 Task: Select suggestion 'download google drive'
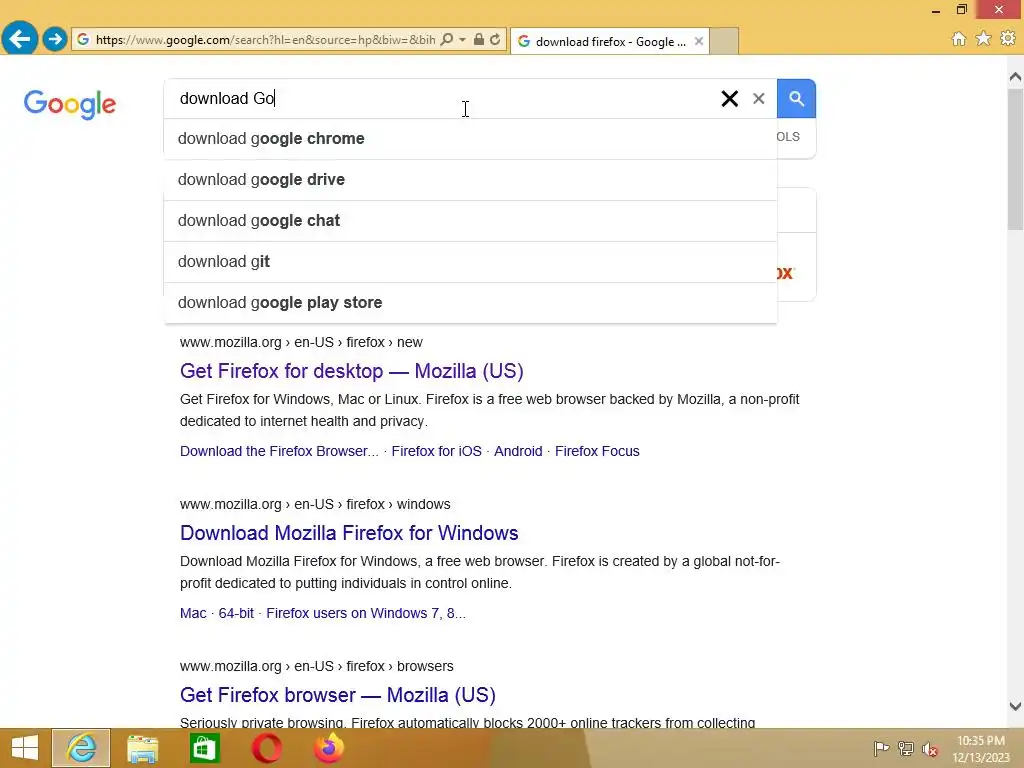470,180
